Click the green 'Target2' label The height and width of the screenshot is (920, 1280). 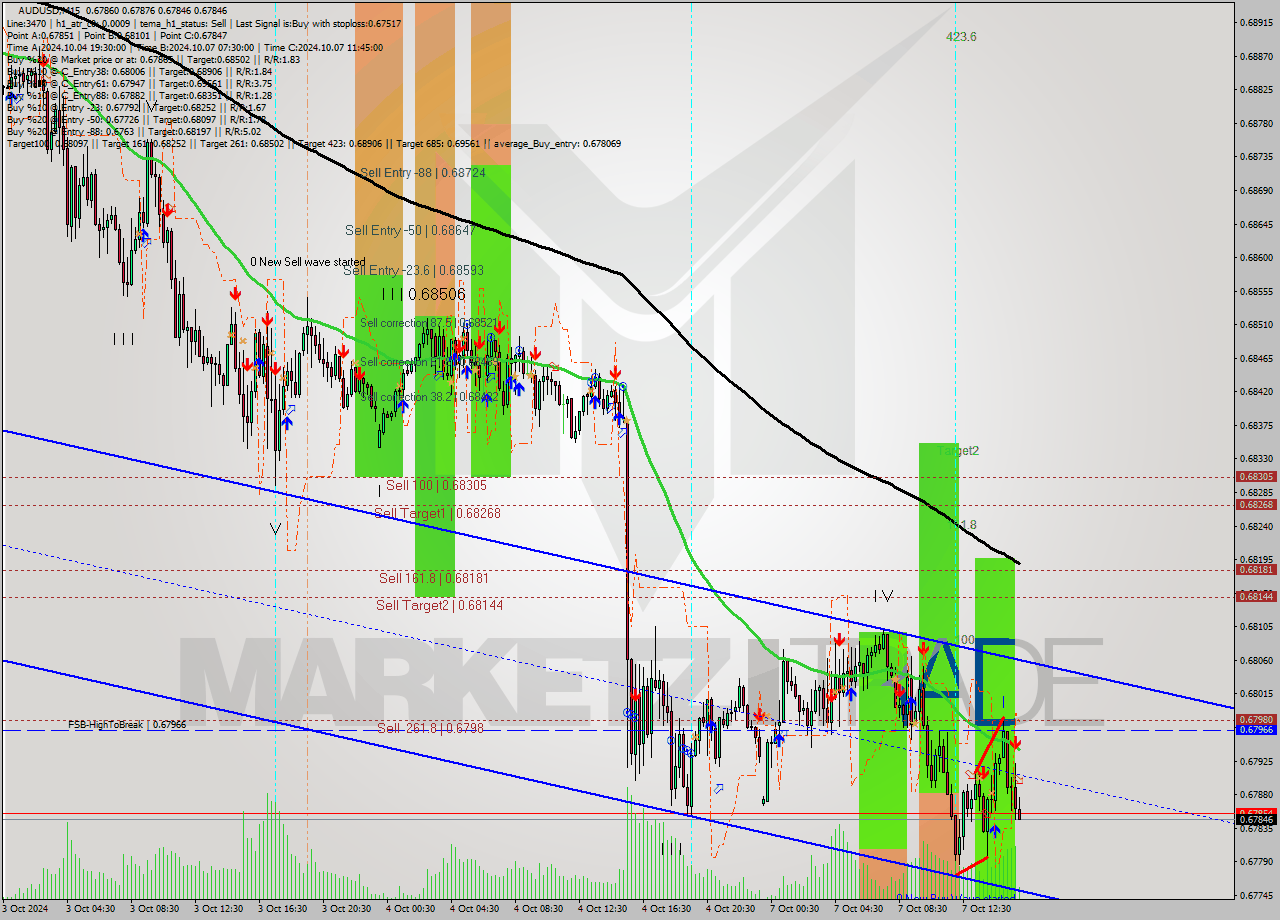958,451
